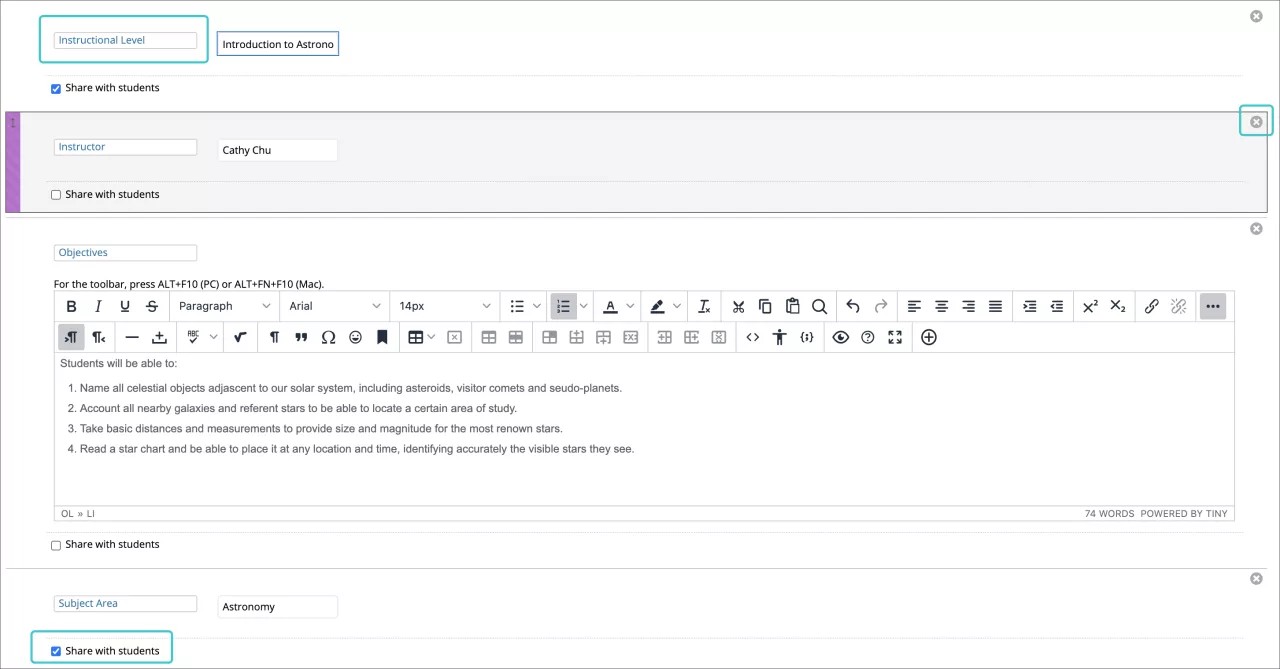Insert a horizontal line

[132, 337]
